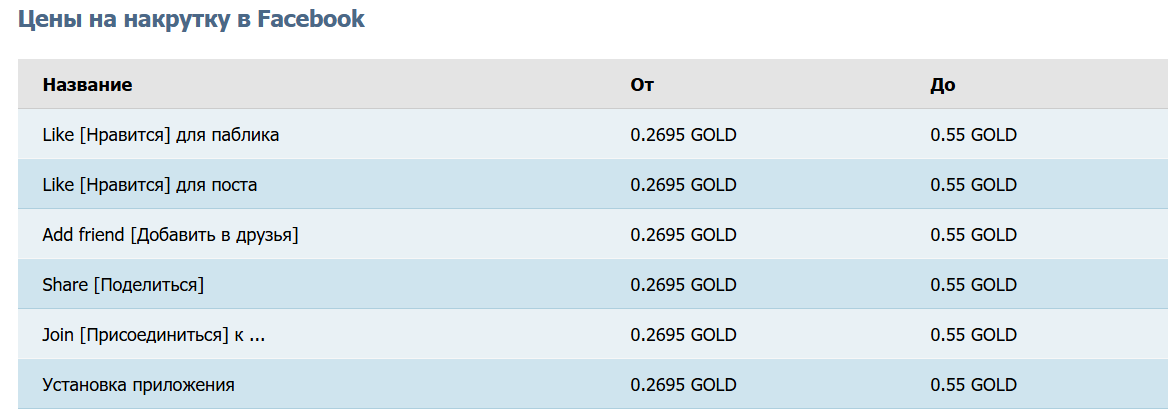Screen dimensions: 1175x419
Task: Click the 'До' column header
Action: coord(943,85)
